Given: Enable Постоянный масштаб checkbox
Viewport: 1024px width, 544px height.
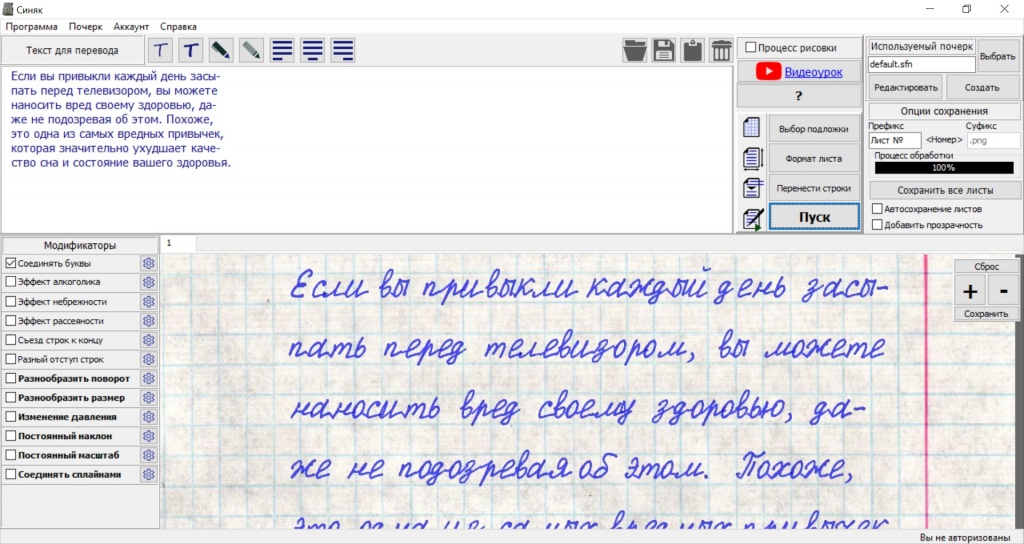Looking at the screenshot, I should 10,455.
